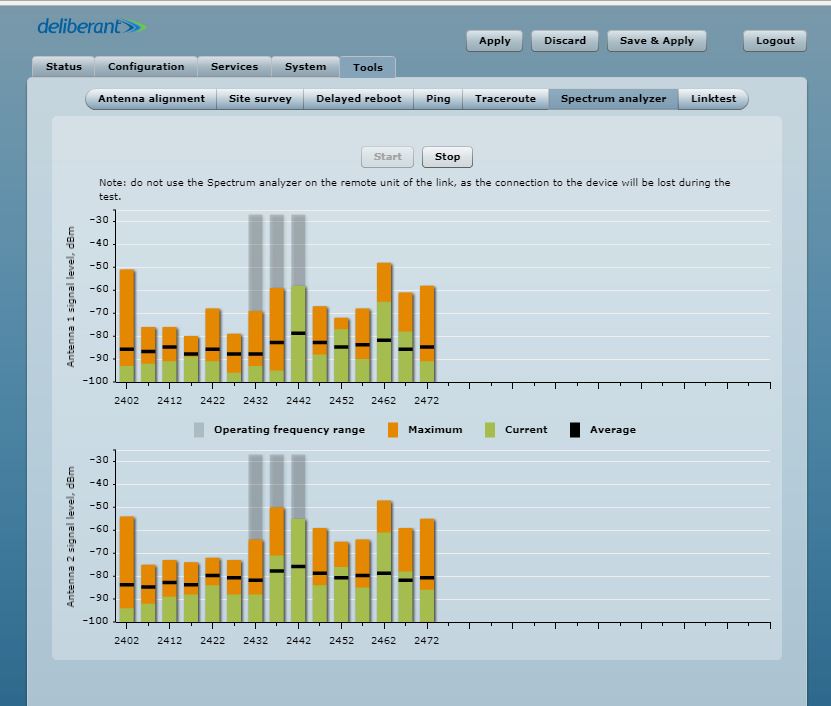The width and height of the screenshot is (831, 706).
Task: Click the 'Antenna 2 signal level, dBm' axis title
Action: (71, 536)
